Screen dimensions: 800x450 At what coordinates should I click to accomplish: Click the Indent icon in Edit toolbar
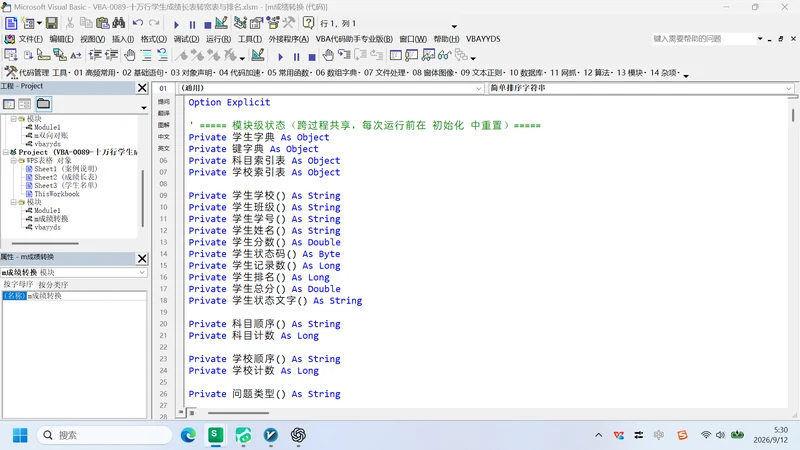point(95,55)
